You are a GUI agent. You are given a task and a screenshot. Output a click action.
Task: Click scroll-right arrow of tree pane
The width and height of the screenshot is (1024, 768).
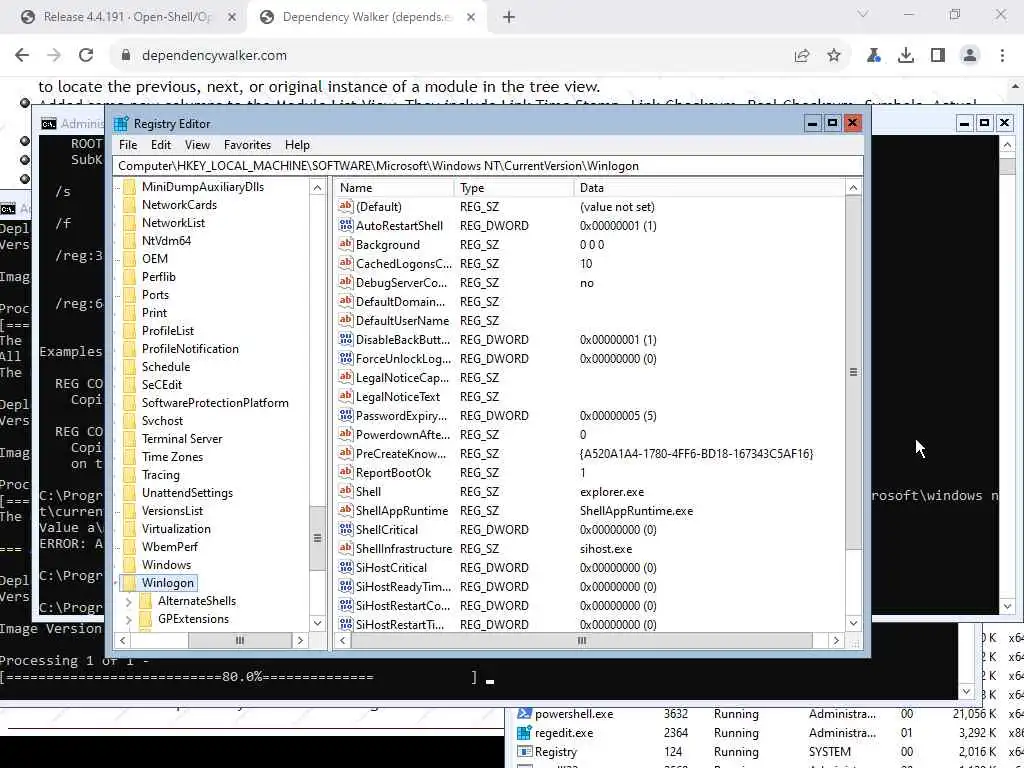click(300, 641)
